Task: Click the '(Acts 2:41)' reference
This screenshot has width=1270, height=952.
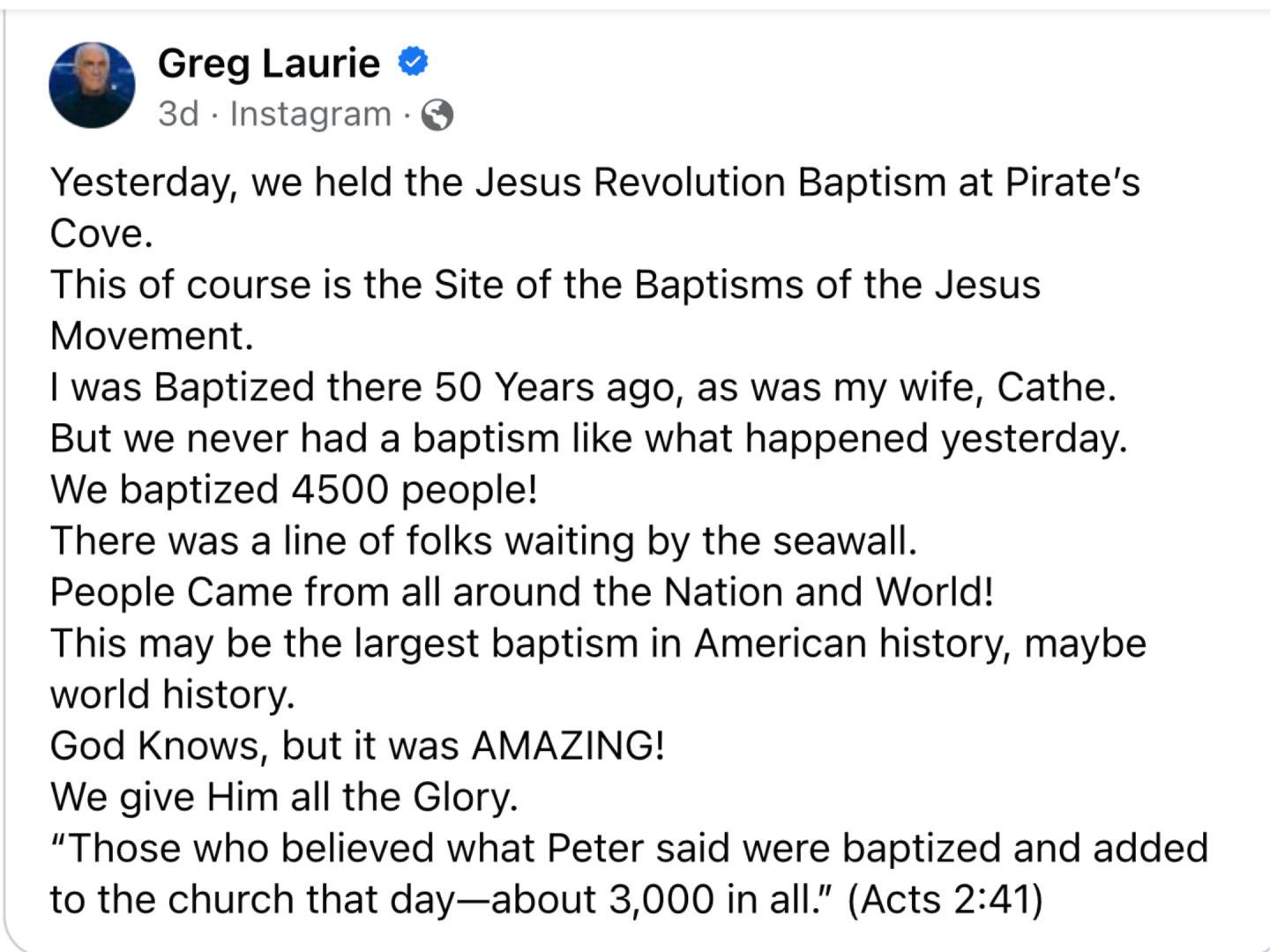Action: (945, 900)
